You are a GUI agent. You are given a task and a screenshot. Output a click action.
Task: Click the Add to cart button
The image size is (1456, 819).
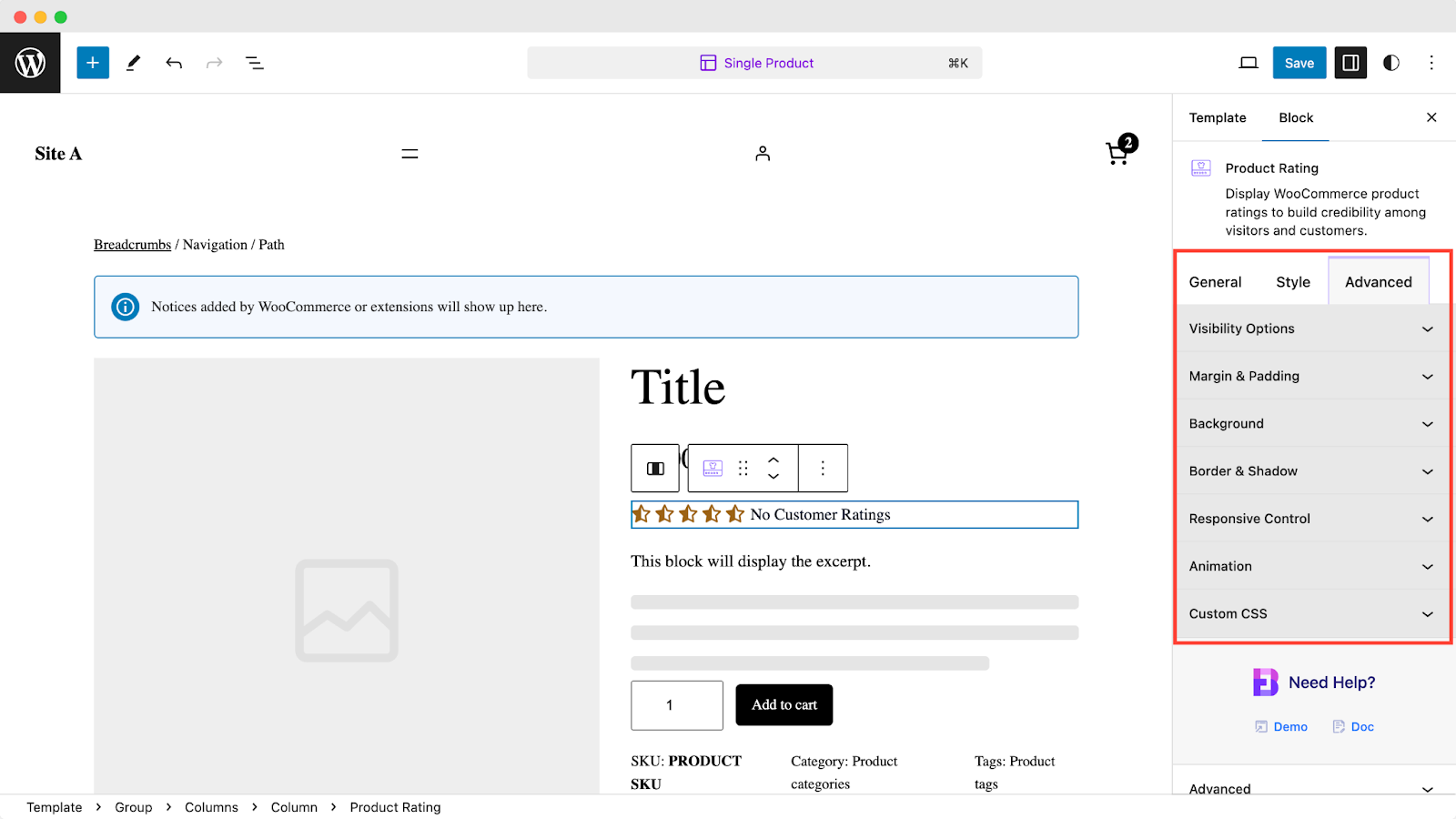(x=784, y=705)
